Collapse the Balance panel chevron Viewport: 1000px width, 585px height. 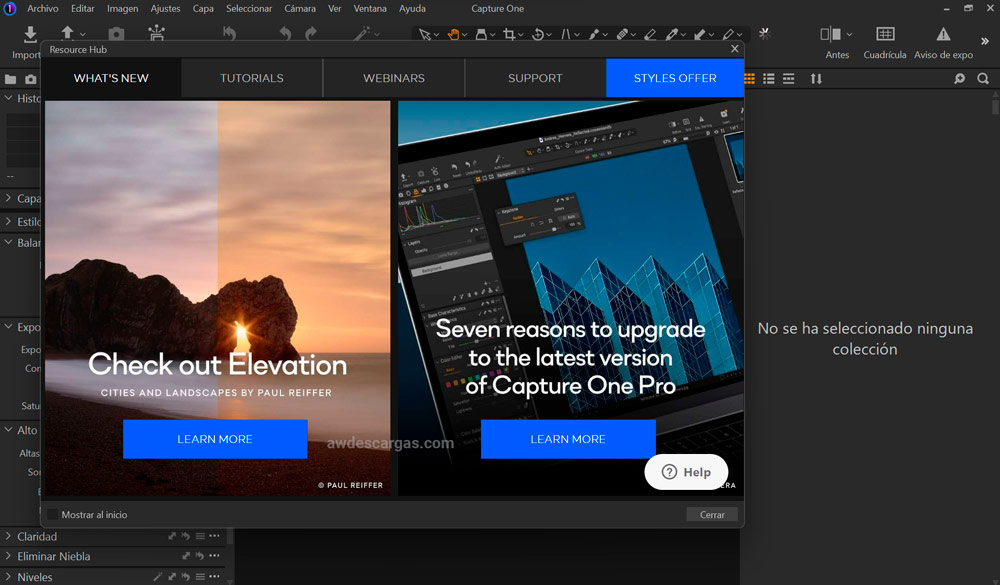8,242
